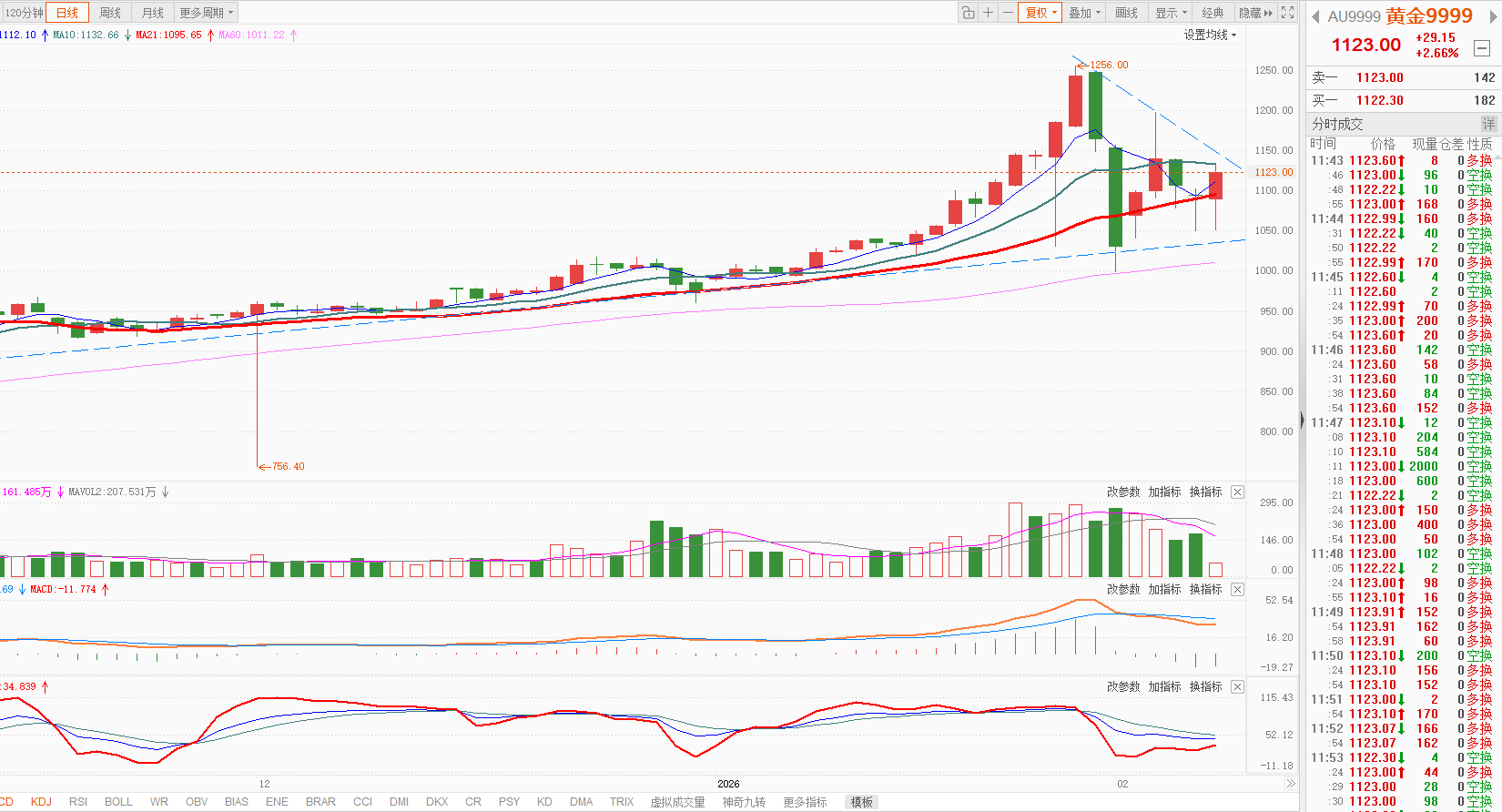The image size is (1502, 812).
Task: Click the 画线 drawing tools button
Action: click(x=1127, y=13)
